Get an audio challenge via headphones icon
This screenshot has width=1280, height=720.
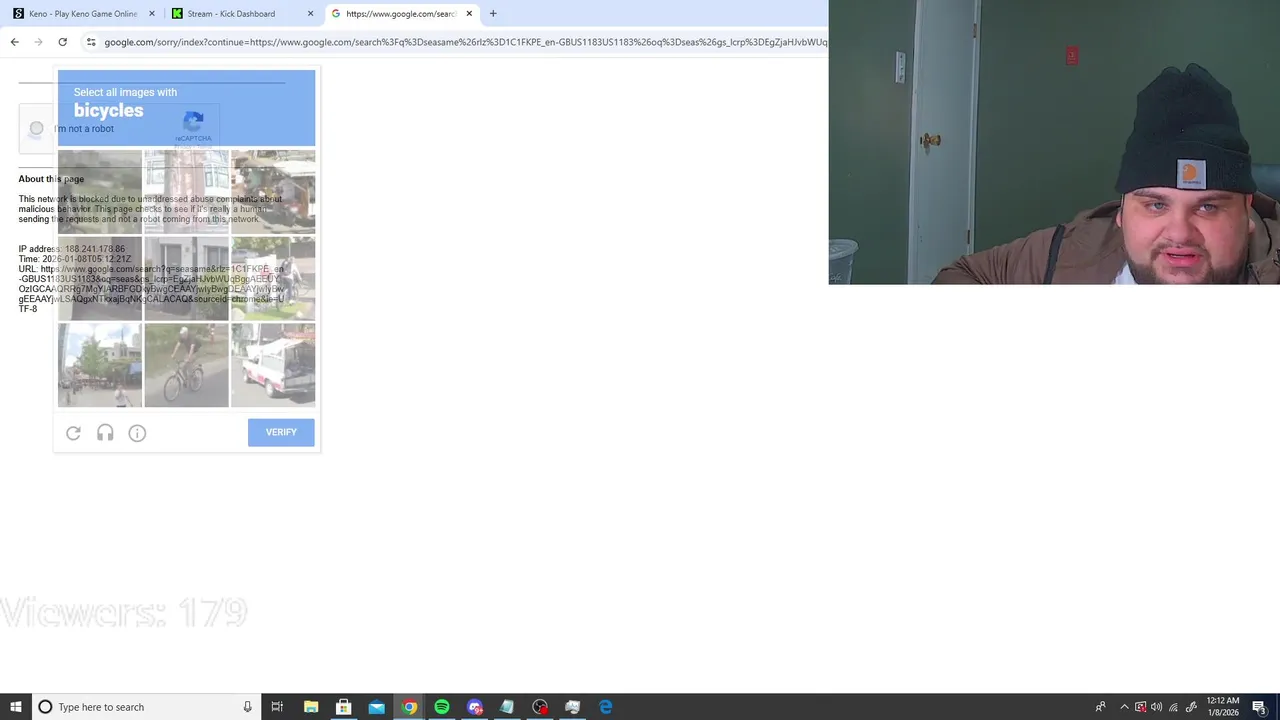pos(105,433)
